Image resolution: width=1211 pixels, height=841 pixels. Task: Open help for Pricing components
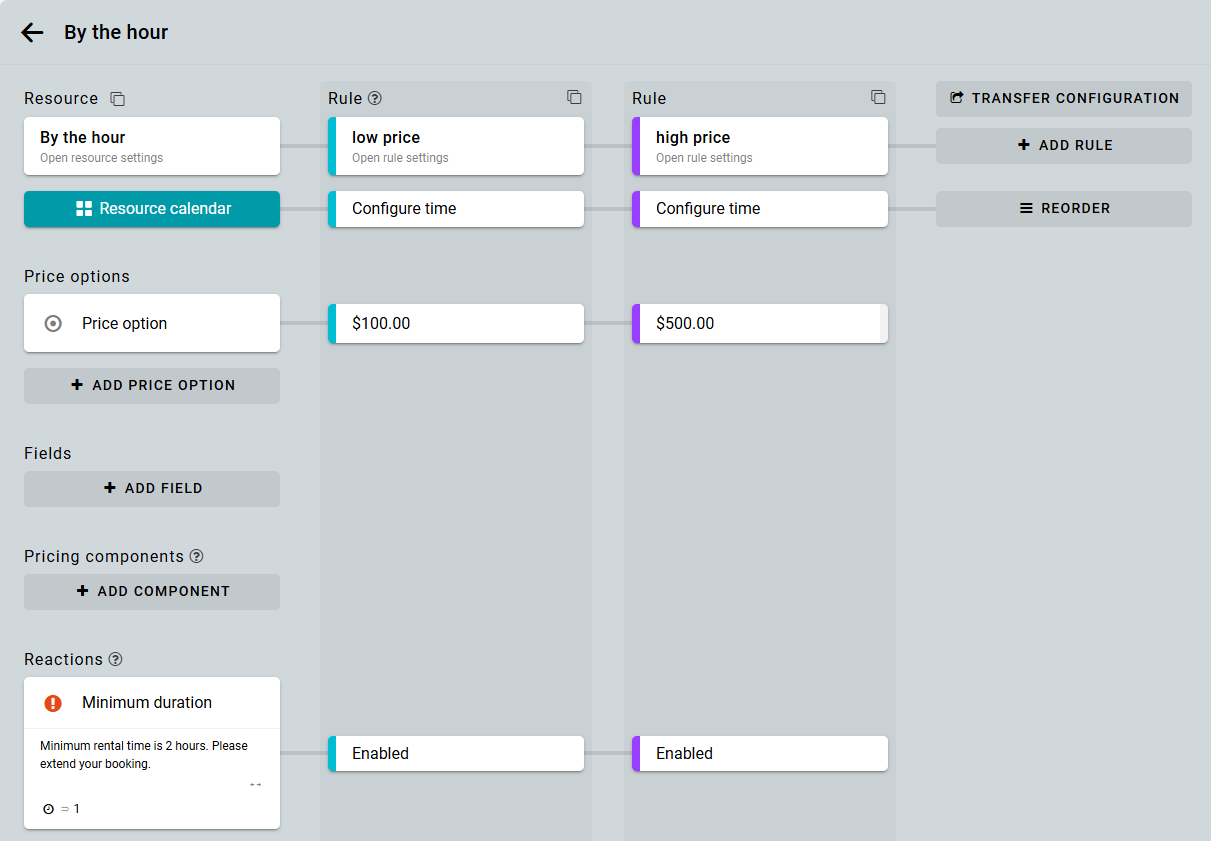click(196, 556)
